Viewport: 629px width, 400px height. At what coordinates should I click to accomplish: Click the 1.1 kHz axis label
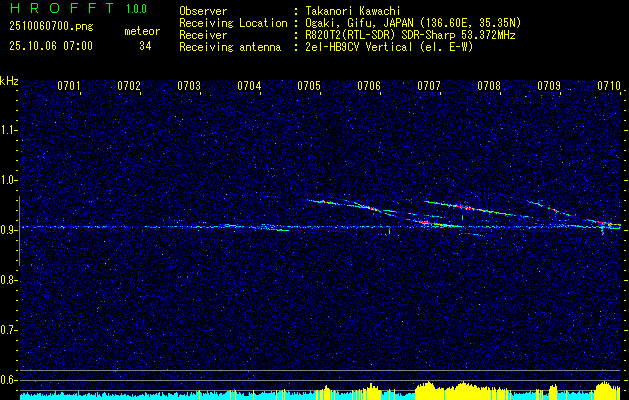[8, 130]
